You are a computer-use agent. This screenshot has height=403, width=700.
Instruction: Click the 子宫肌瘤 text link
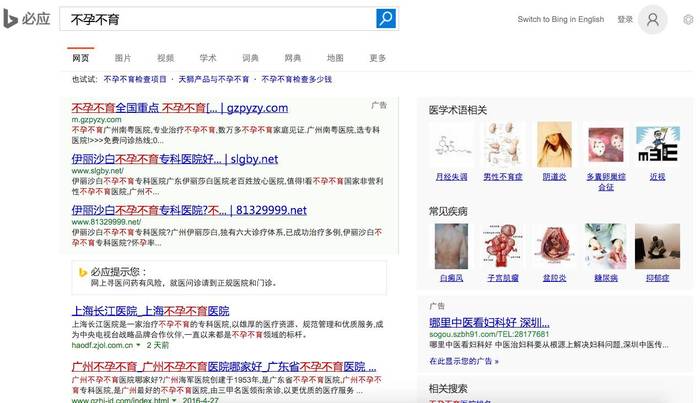pyautogui.click(x=503, y=278)
